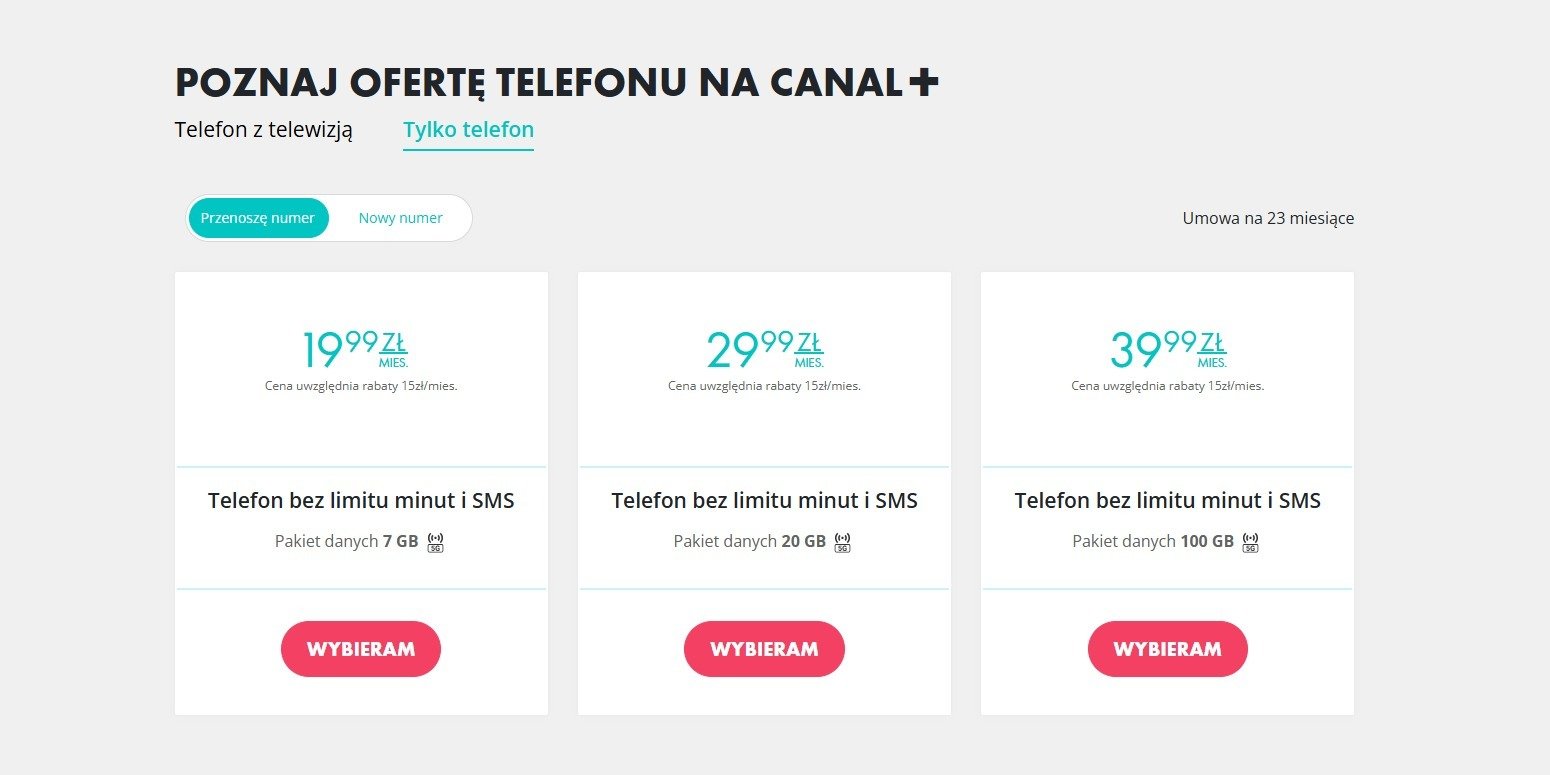1550x775 pixels.
Task: Click Telefon bez limitu in middle card
Action: [x=763, y=500]
